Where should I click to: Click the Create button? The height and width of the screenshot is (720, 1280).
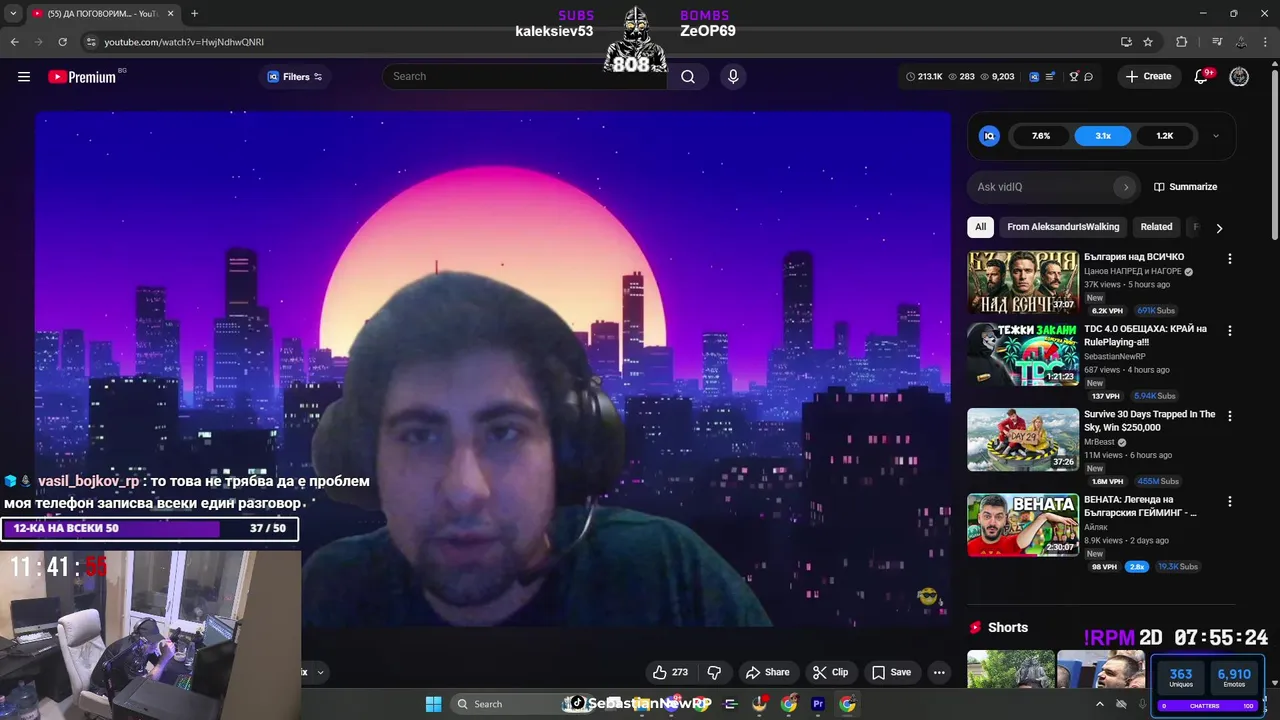1148,77
